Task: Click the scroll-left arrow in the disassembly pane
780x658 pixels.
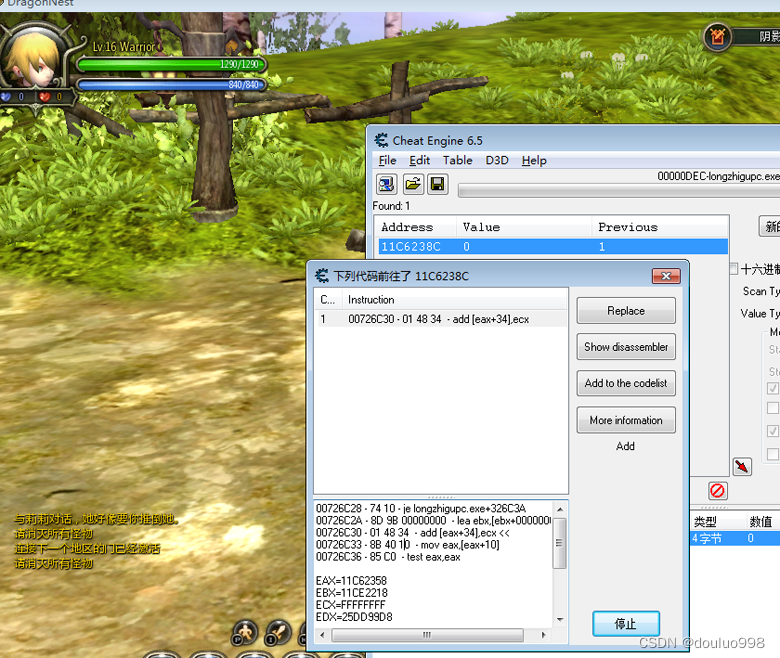Action: [322, 635]
